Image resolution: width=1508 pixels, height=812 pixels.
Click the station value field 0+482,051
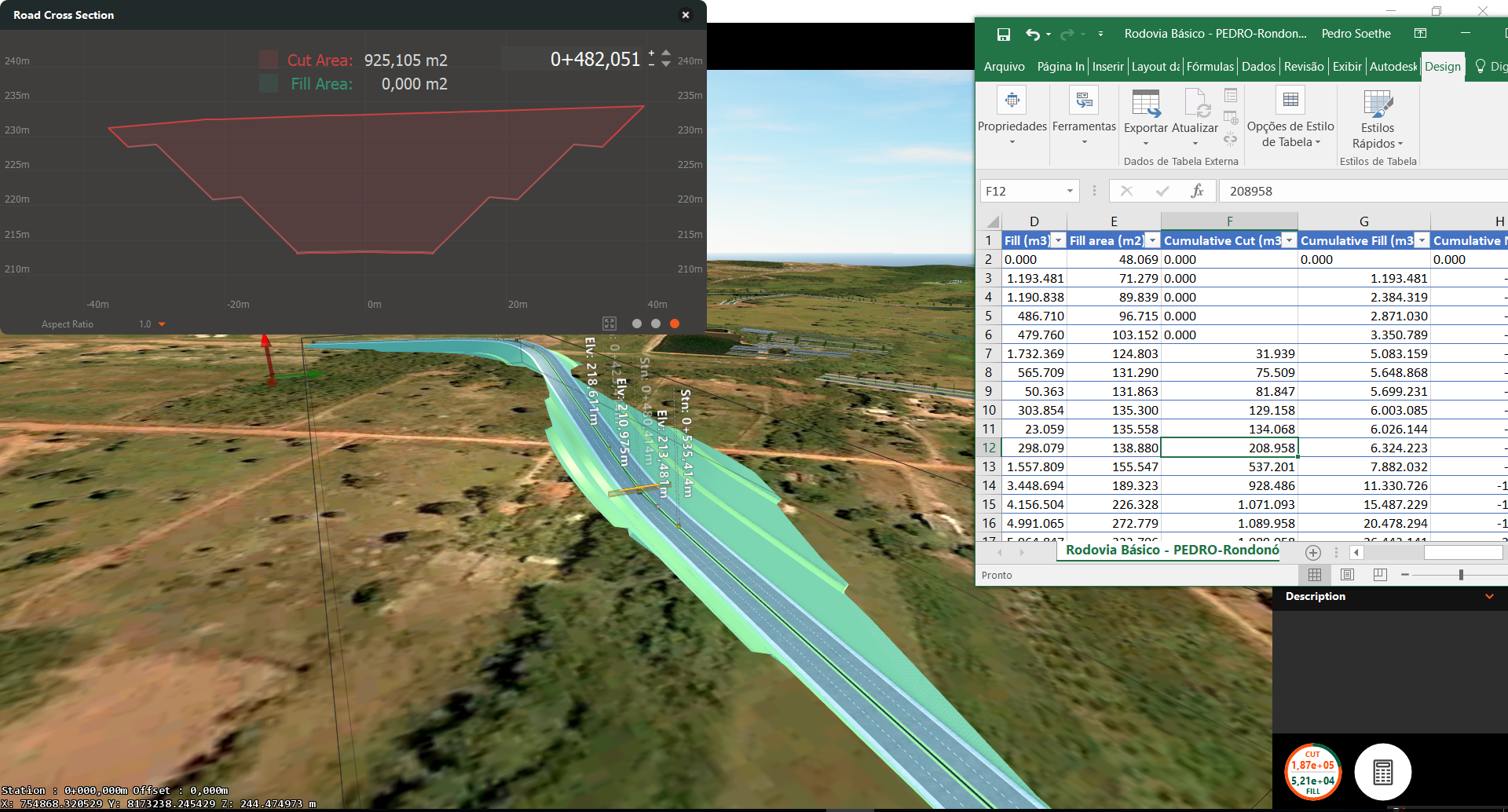[x=595, y=60]
